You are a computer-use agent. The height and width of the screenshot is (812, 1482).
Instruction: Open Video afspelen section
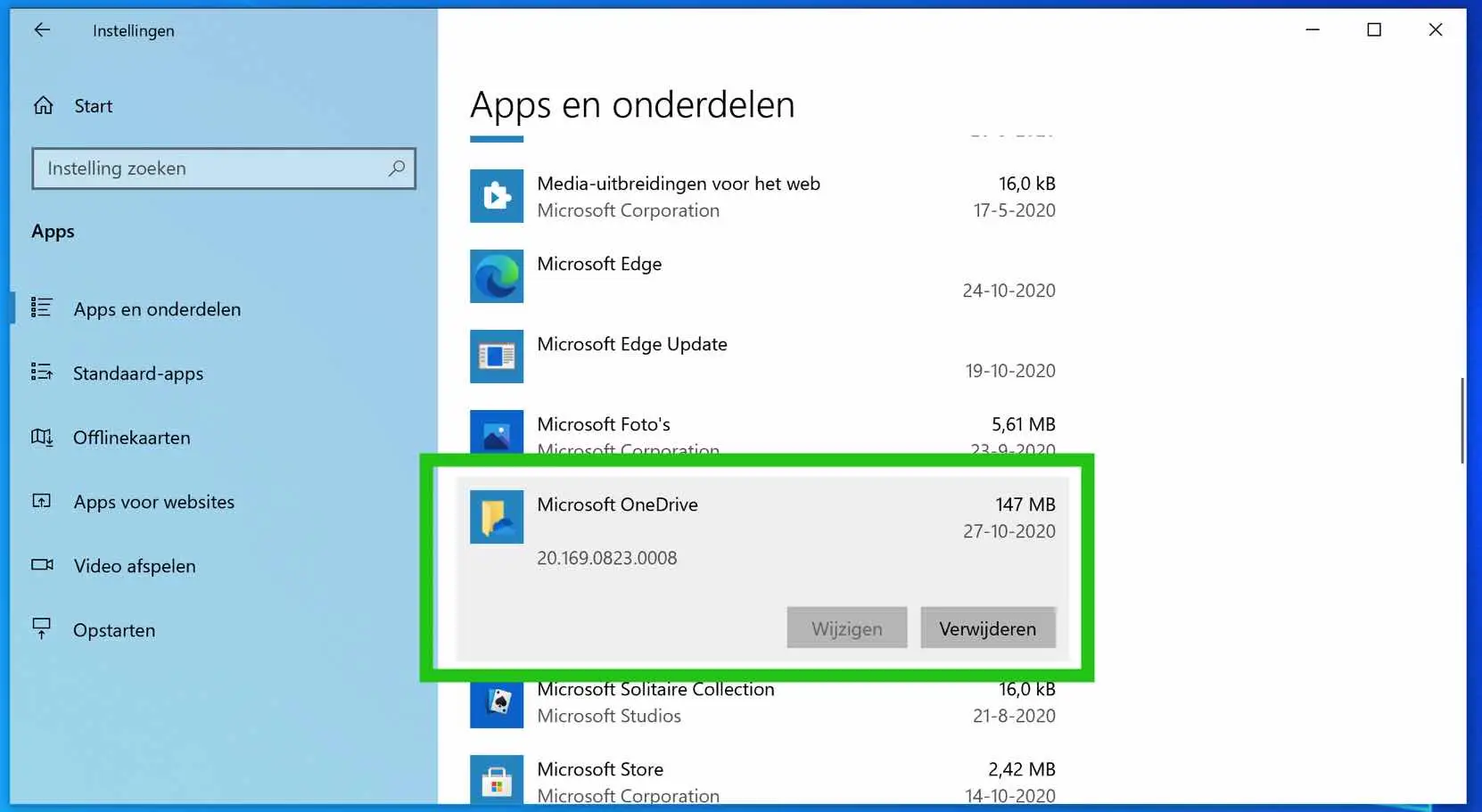(x=135, y=566)
